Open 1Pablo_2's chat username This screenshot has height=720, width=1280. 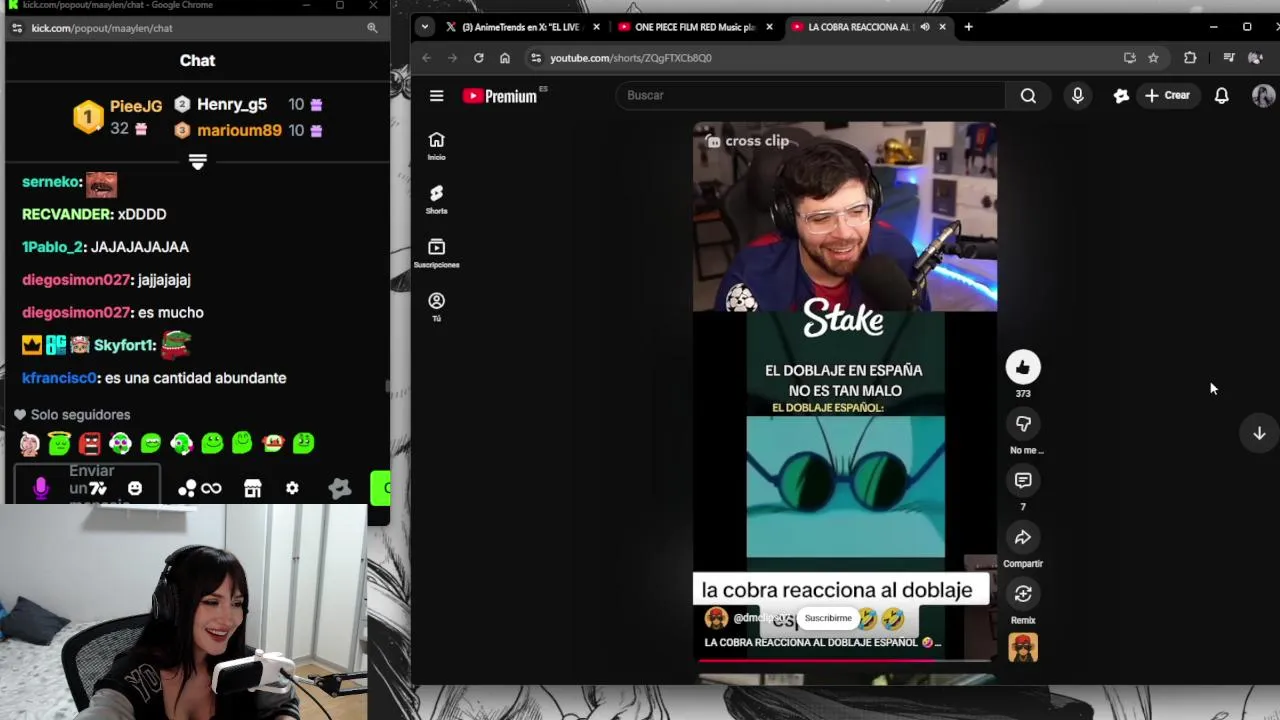[x=52, y=247]
